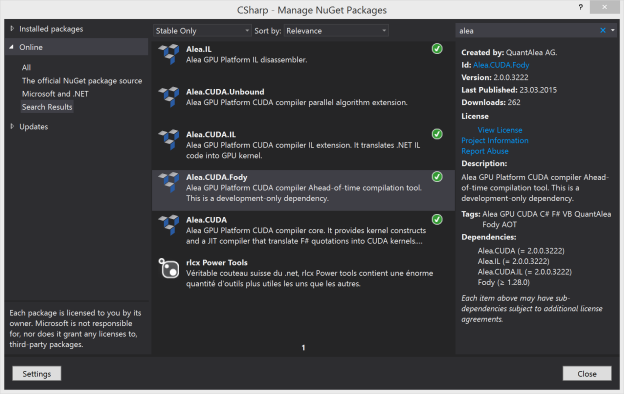This screenshot has width=624, height=394.
Task: Open the search history dropdown arrow
Action: point(612,30)
